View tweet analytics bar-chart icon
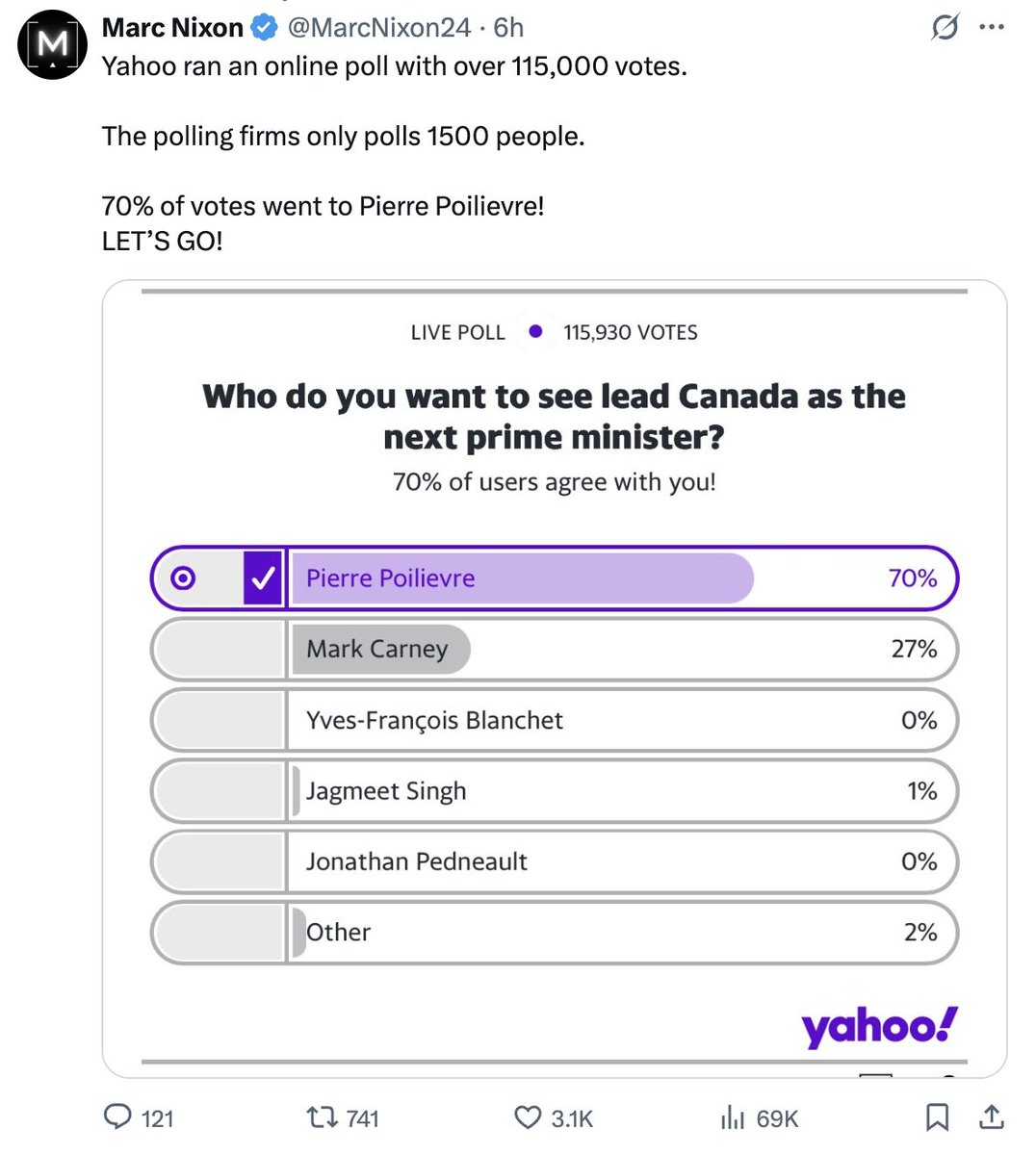 [733, 1116]
